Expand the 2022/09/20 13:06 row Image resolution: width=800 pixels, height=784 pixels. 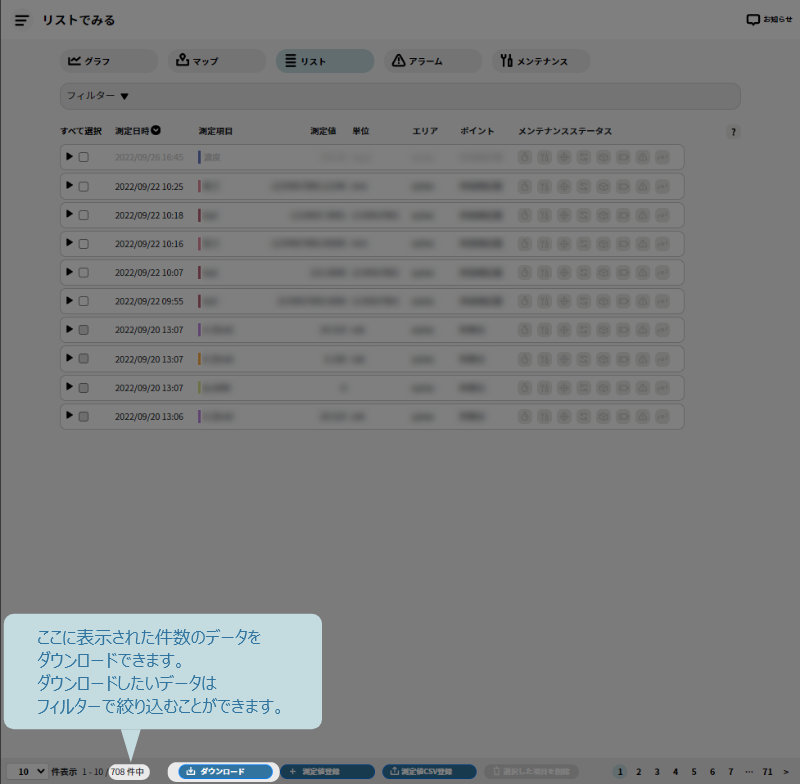click(x=69, y=416)
